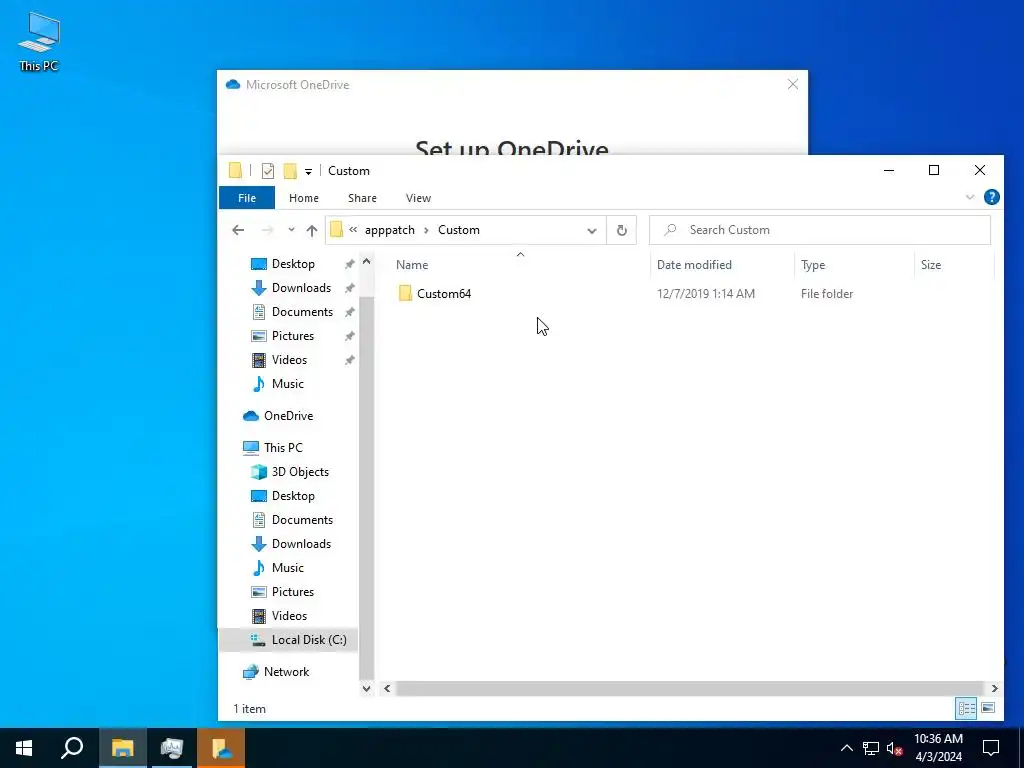Click the Properties quick access toolbar icon
Image resolution: width=1024 pixels, height=768 pixels.
coord(268,170)
